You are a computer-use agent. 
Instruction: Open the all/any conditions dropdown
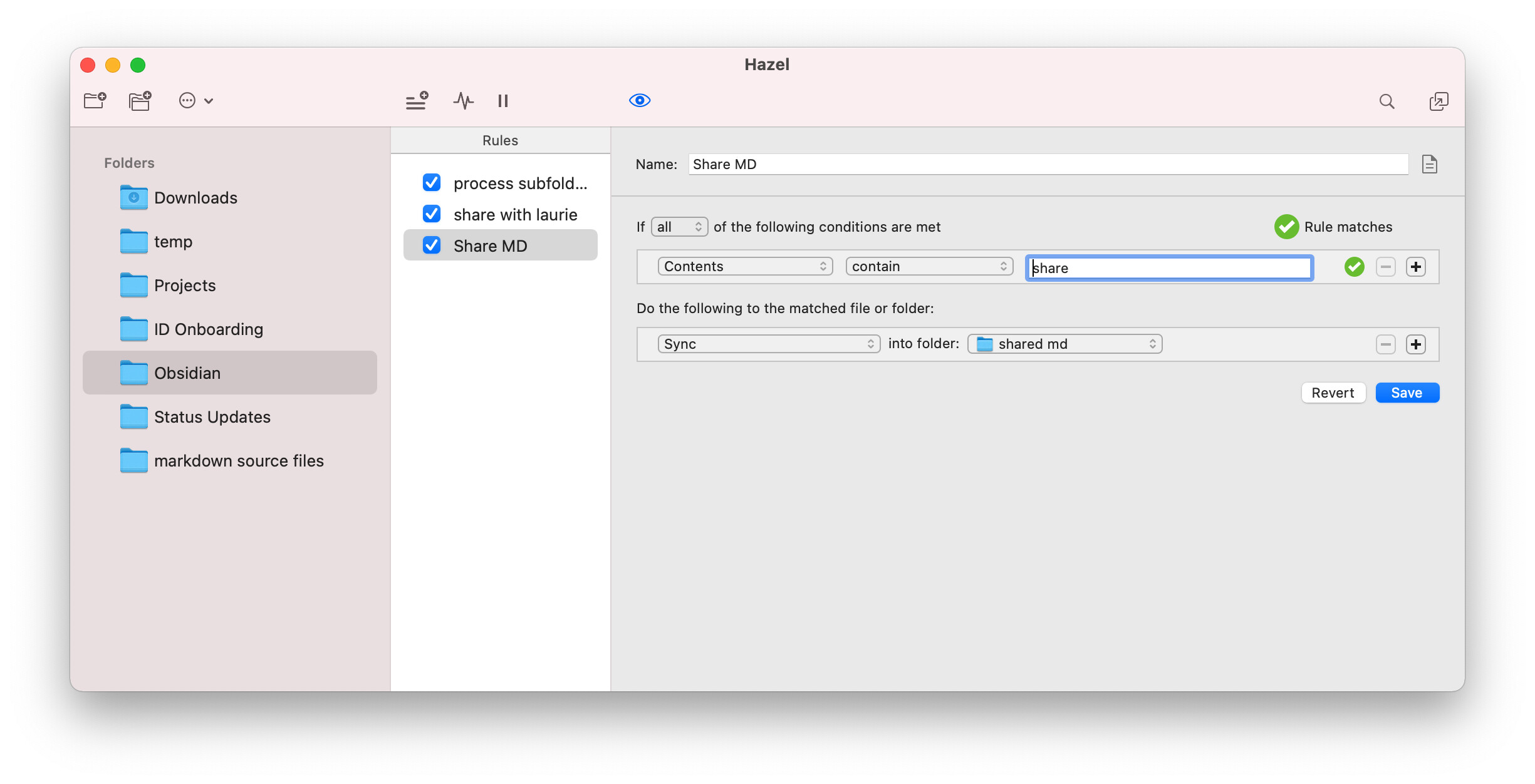point(679,227)
